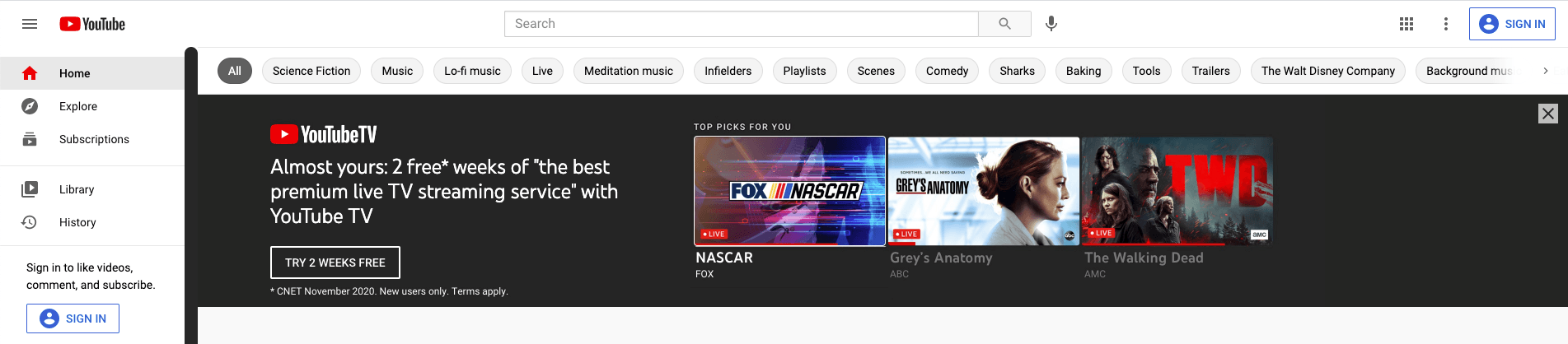The height and width of the screenshot is (344, 1568).
Task: Open Subscriptions in the sidebar
Action: [92, 139]
